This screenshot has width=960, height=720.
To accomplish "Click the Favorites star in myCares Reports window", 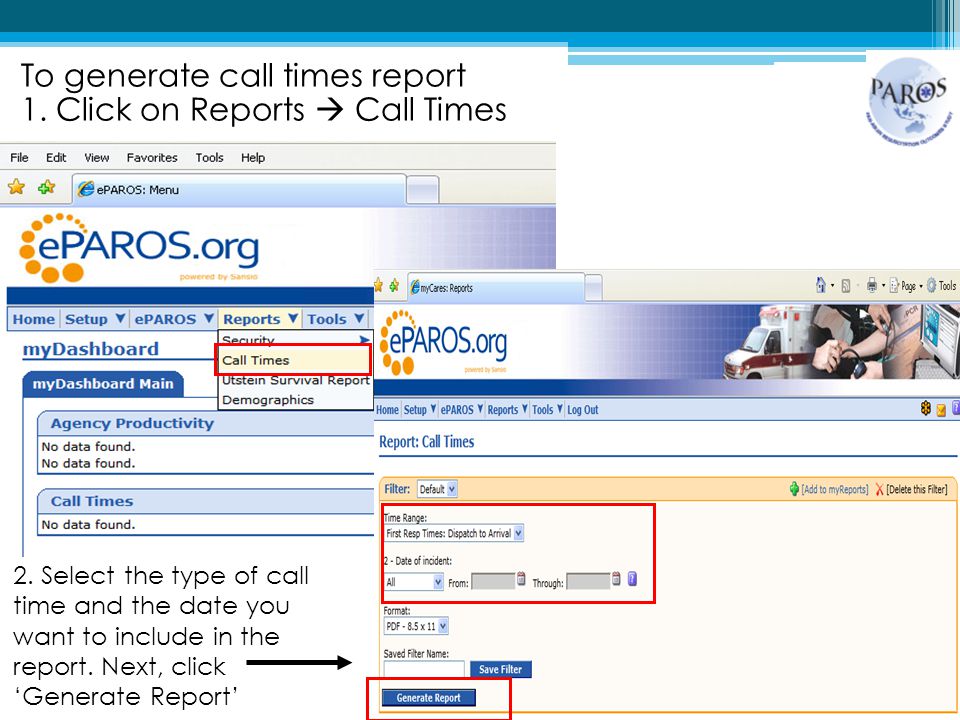I will tap(378, 285).
